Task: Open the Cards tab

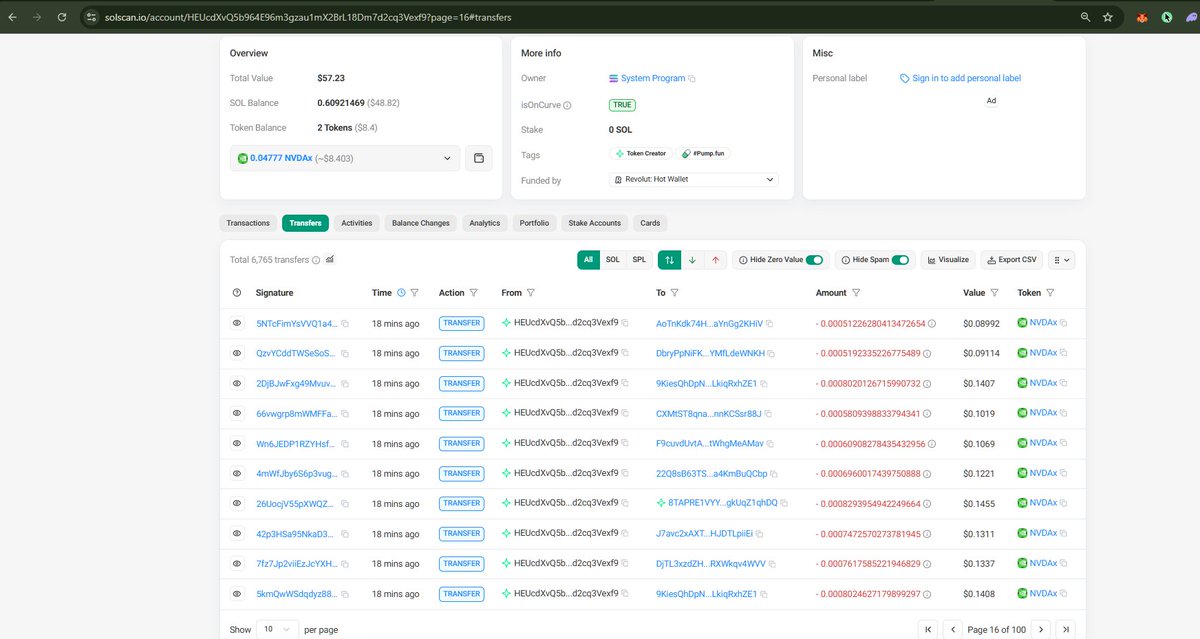Action: coord(650,223)
